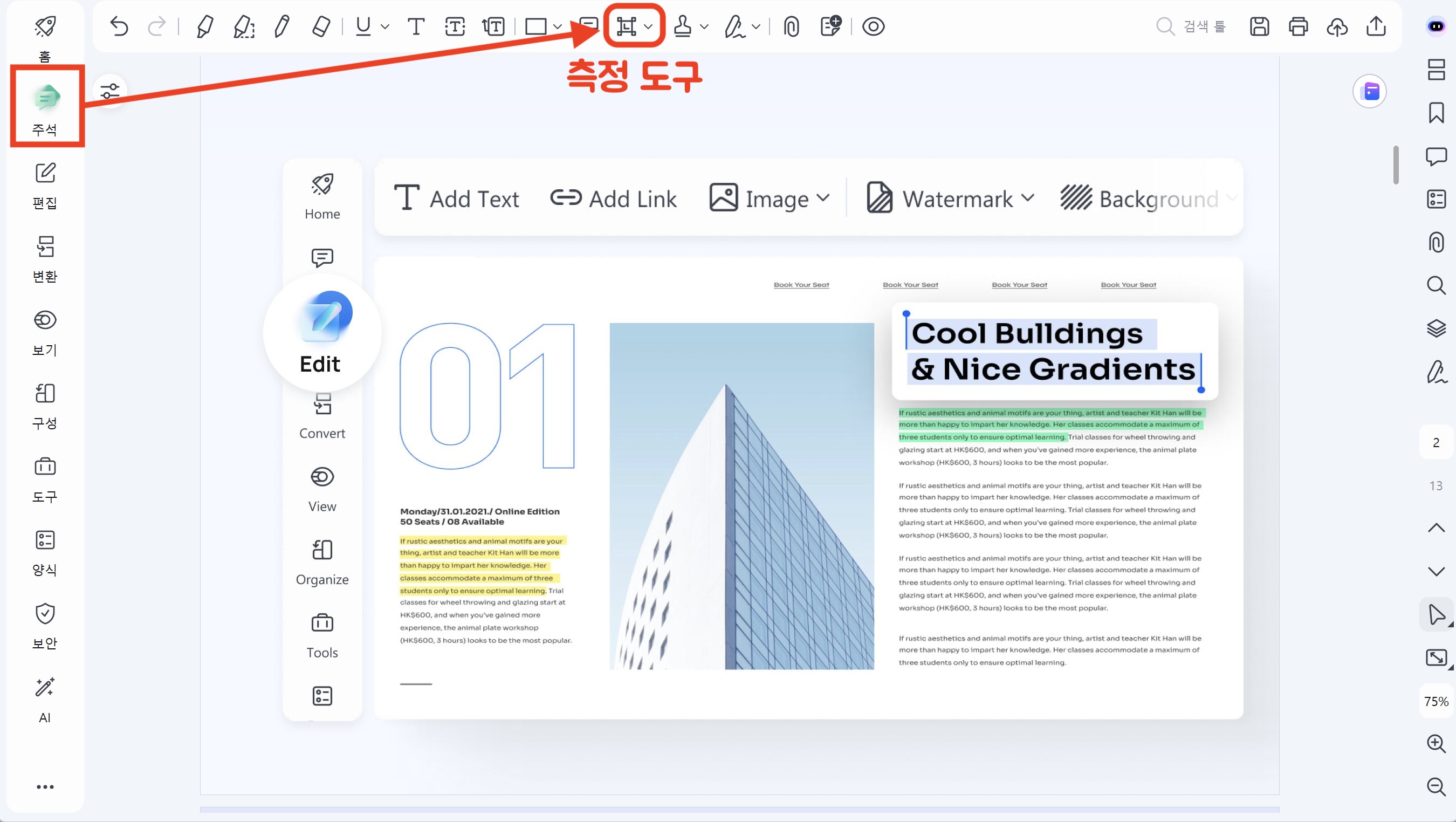Select the eraser tool
1456x822 pixels.
point(320,26)
